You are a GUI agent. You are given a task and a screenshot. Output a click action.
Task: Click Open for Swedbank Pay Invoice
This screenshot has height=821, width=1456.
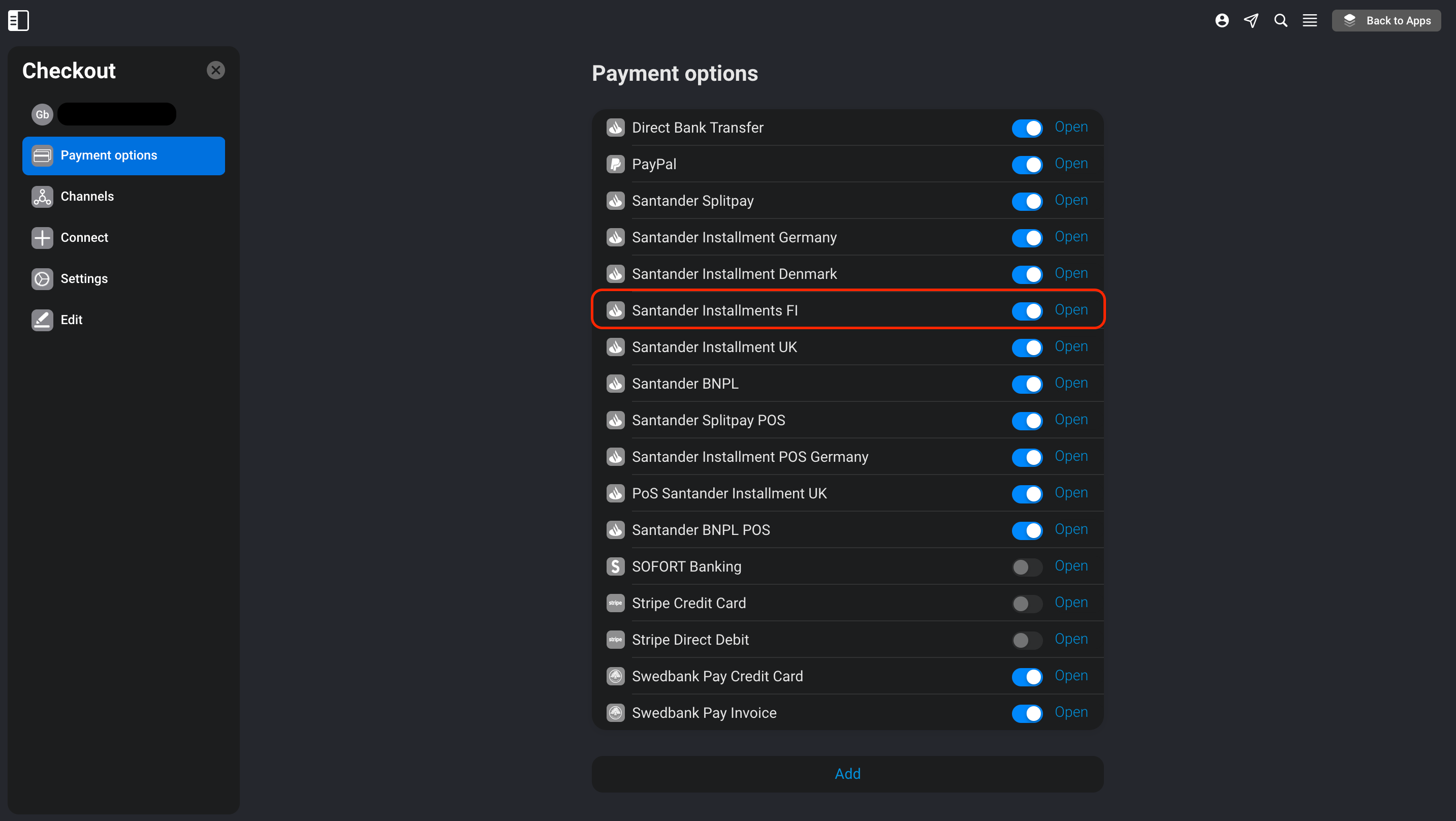(x=1071, y=712)
